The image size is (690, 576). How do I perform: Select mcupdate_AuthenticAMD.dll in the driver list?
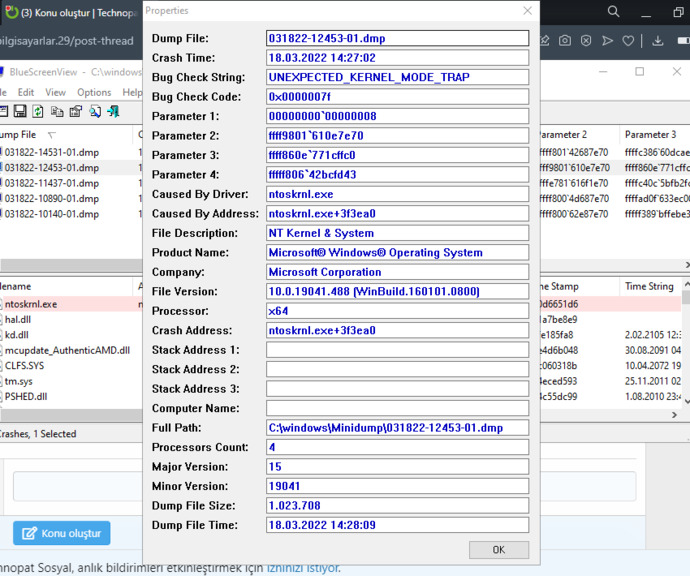[67, 350]
